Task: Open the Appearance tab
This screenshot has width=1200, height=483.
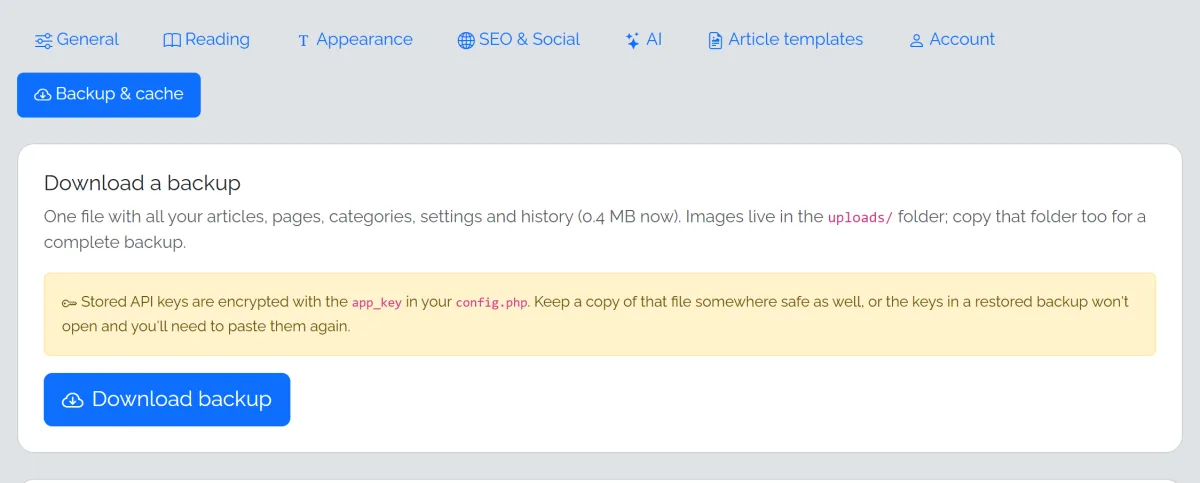Action: (x=354, y=40)
